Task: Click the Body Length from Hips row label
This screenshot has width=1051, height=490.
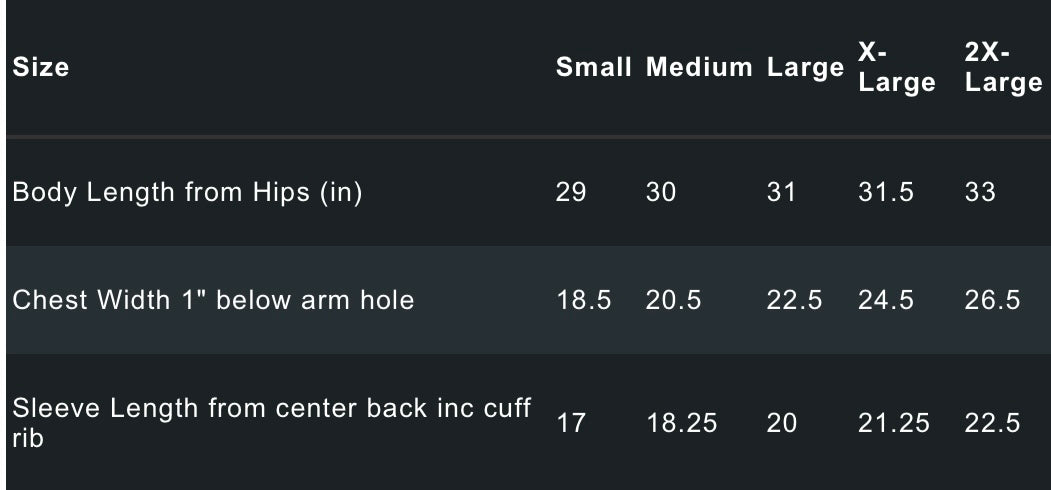Action: pyautogui.click(x=187, y=192)
